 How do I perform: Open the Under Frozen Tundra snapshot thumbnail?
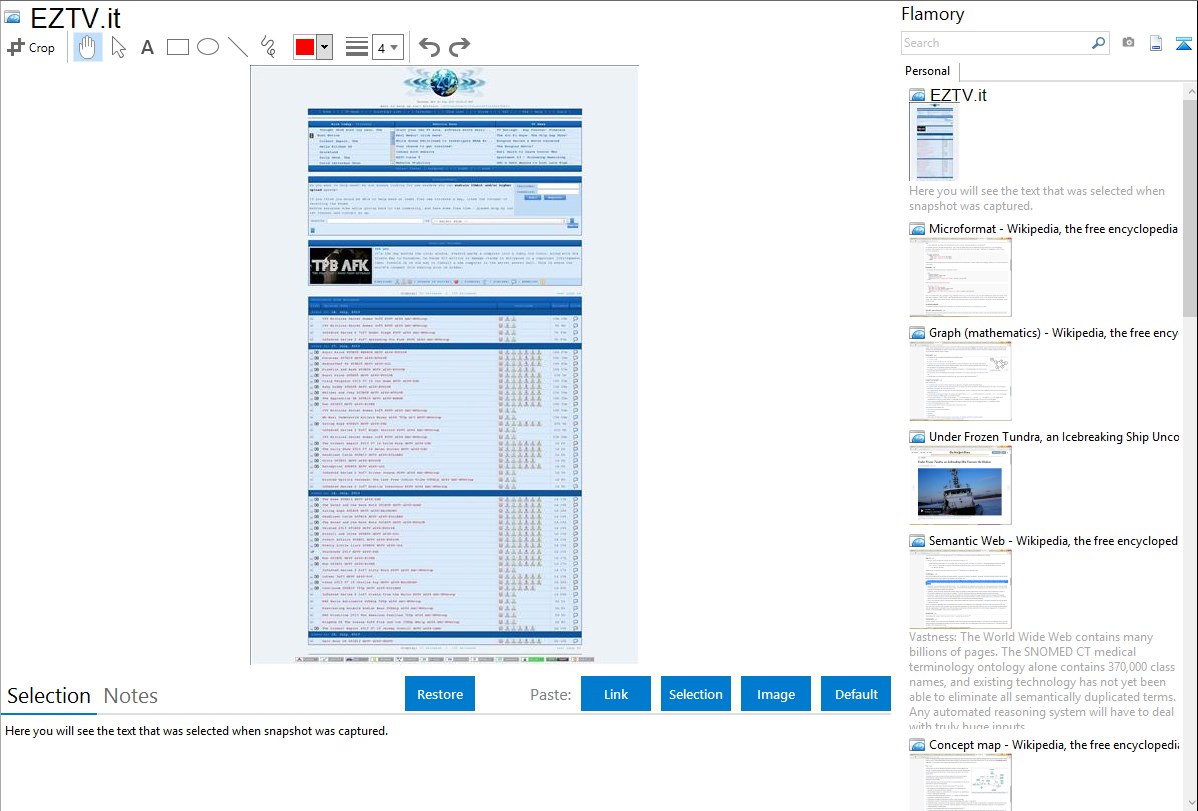(960, 484)
